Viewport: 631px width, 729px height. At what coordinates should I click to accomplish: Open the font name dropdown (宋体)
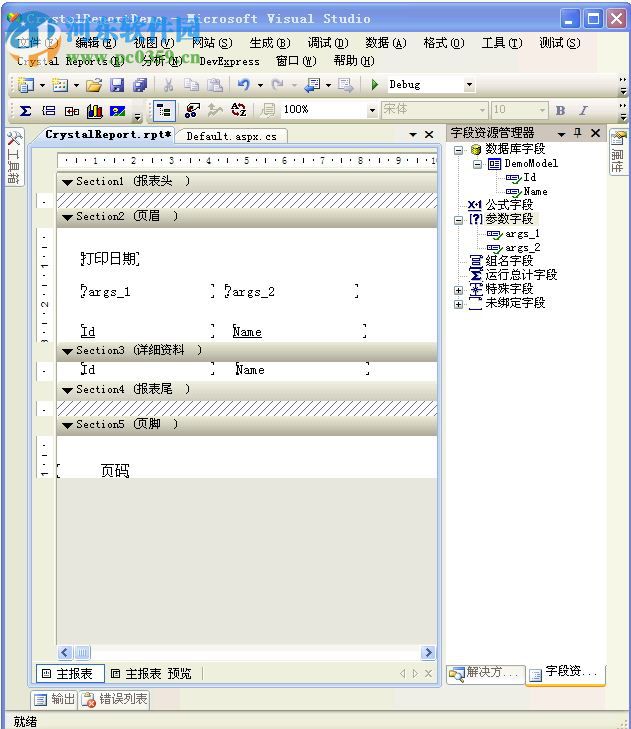[x=482, y=111]
